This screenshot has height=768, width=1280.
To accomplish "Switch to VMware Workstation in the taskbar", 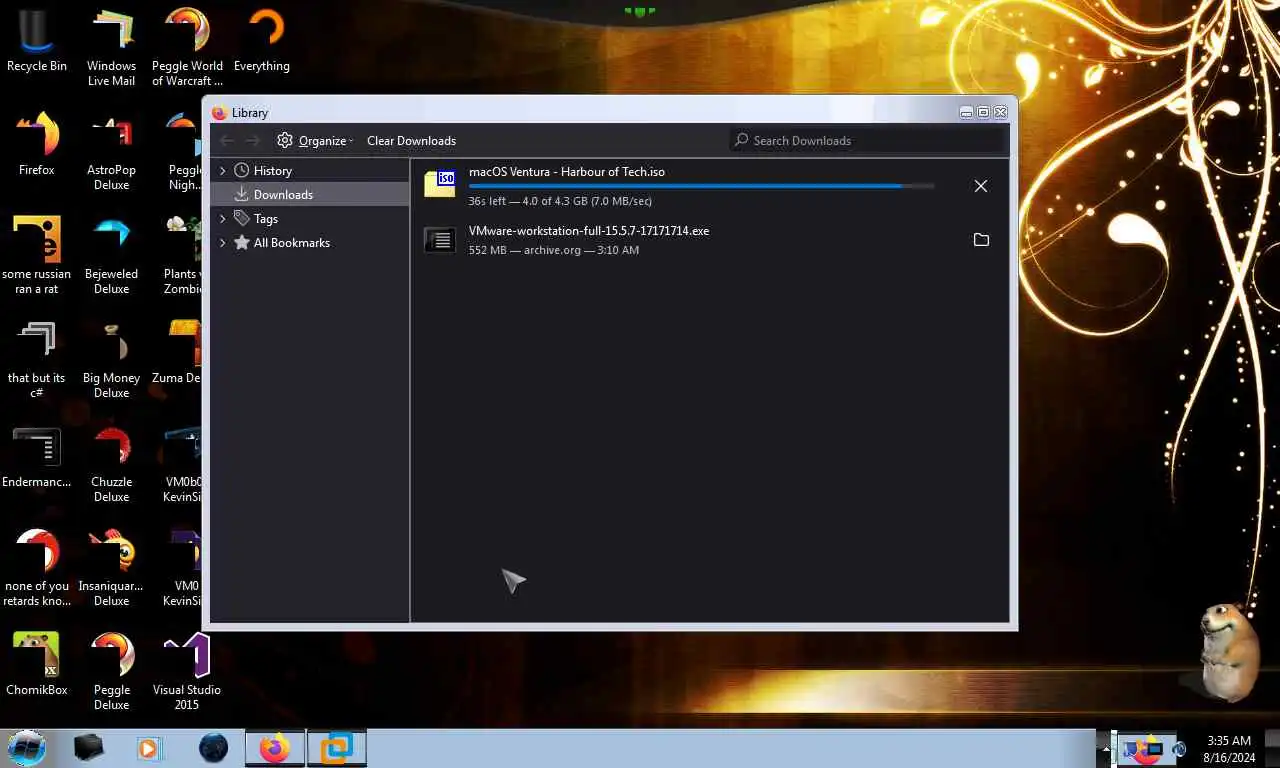I will point(337,748).
